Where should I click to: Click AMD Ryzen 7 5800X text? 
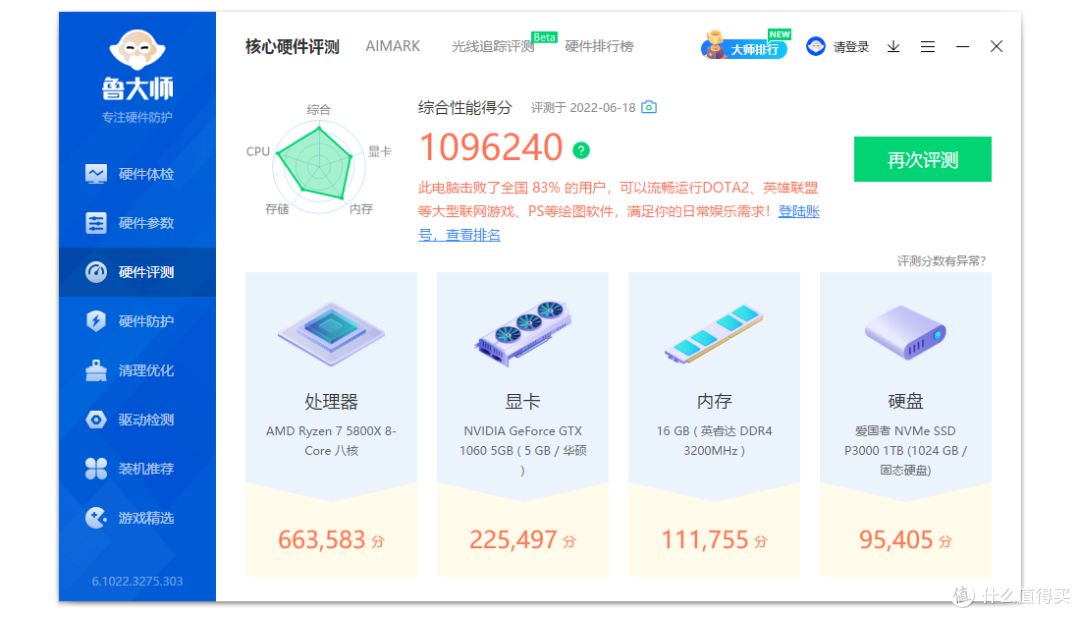[331, 440]
